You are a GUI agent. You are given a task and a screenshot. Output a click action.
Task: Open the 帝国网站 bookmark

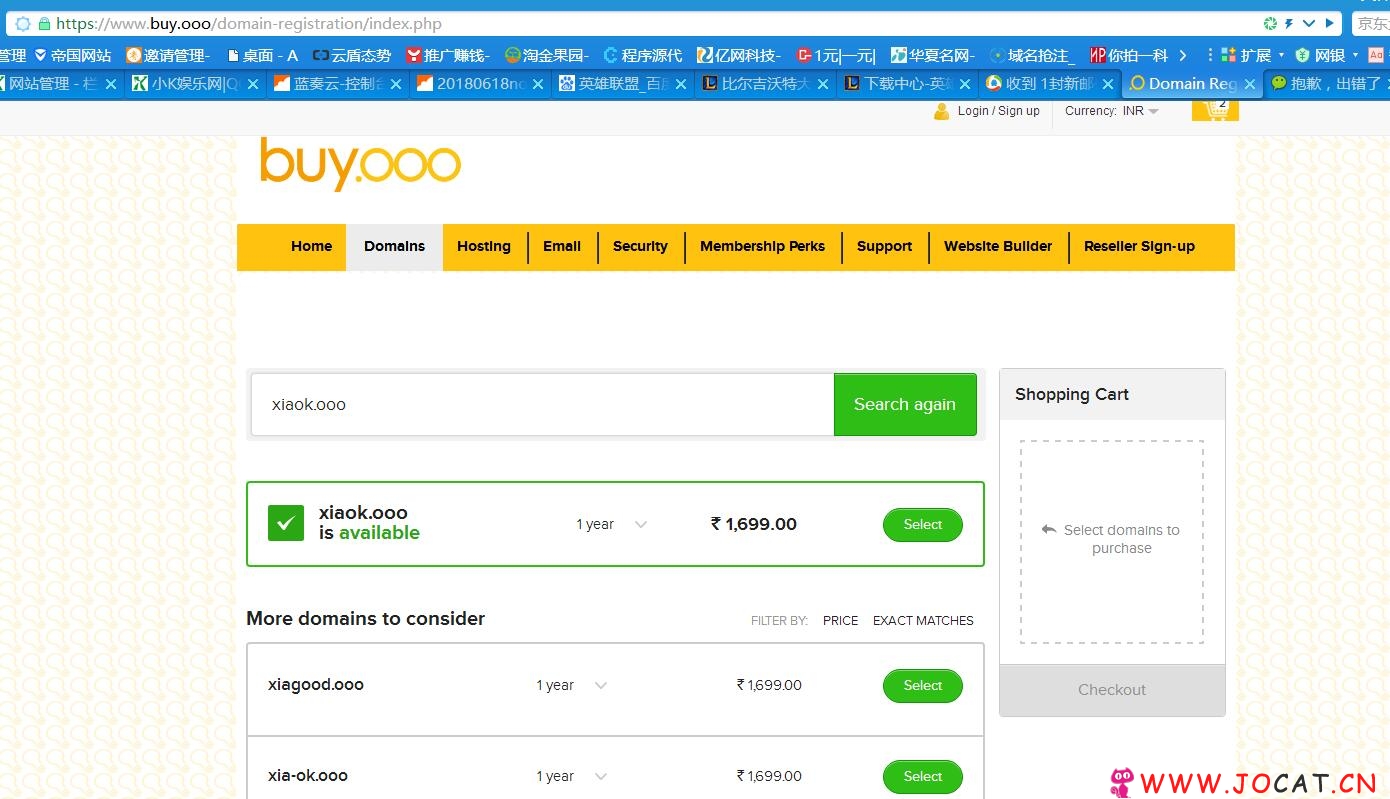click(x=73, y=55)
